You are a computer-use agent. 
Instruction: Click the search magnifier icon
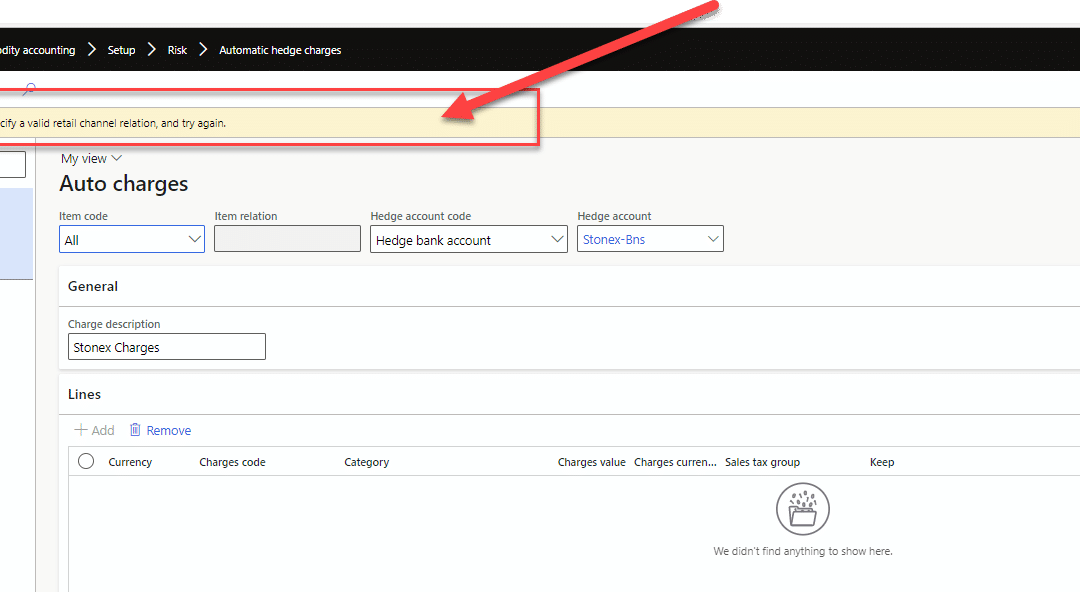[x=29, y=88]
